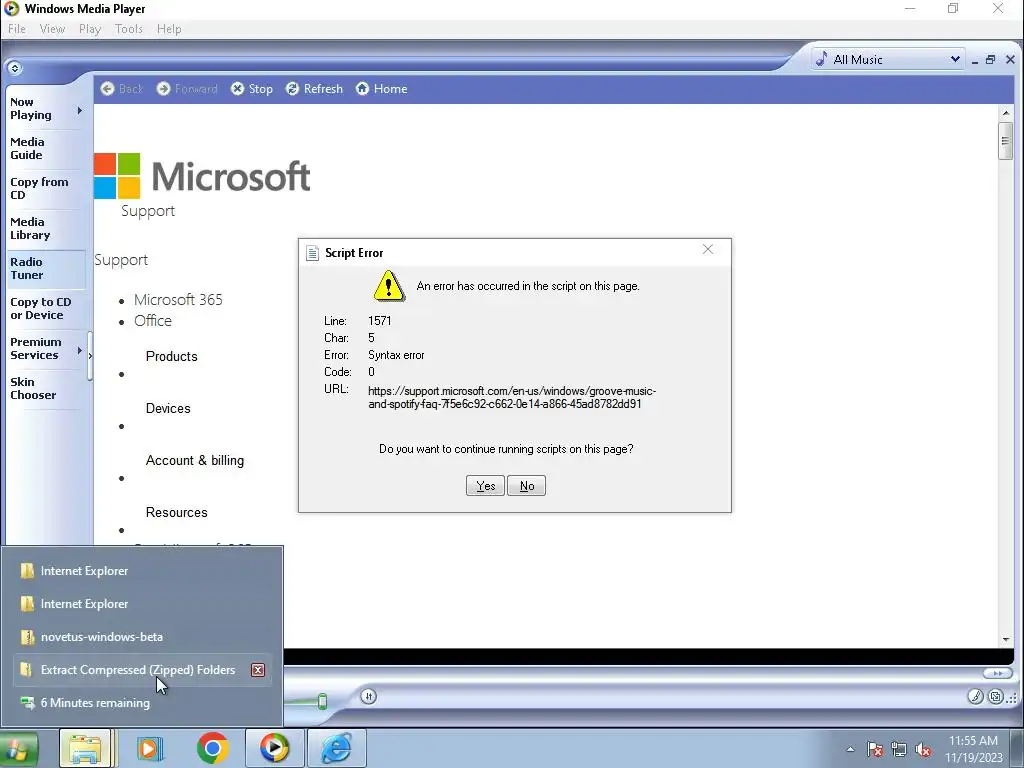The height and width of the screenshot is (768, 1024).
Task: Open the View menu
Action: (x=52, y=29)
